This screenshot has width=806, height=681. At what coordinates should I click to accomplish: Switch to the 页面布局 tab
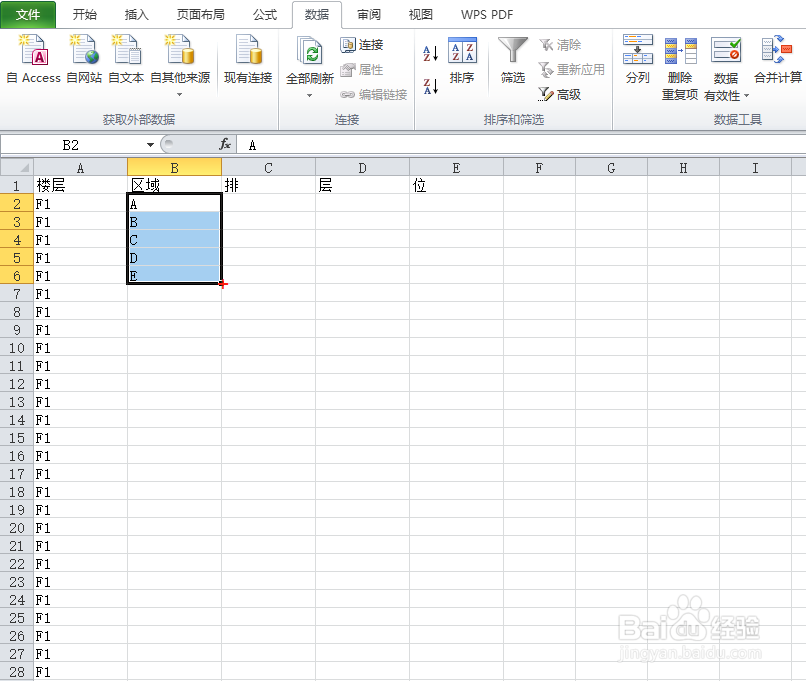tap(201, 14)
